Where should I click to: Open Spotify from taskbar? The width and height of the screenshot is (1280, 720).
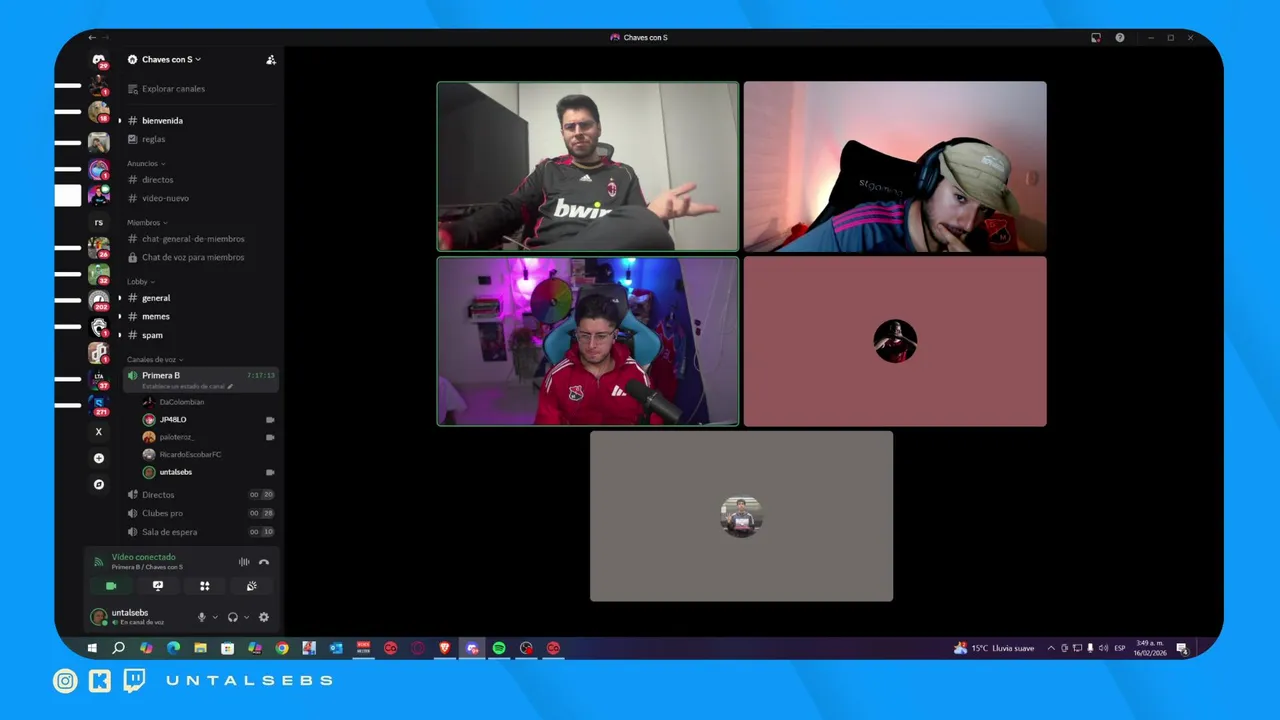tap(499, 648)
